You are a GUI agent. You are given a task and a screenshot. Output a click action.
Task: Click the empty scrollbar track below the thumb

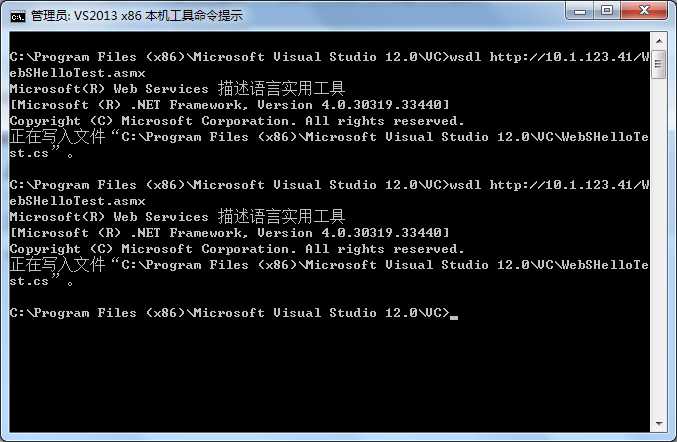(659, 246)
